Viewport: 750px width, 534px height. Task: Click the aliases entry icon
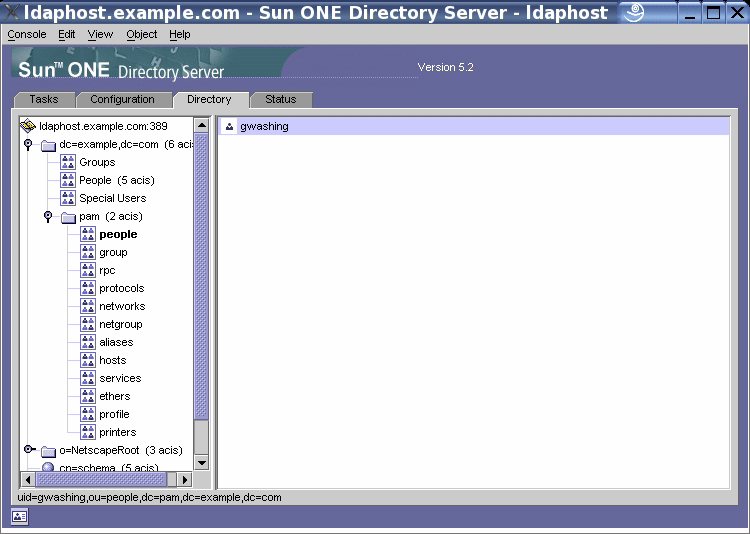coord(88,342)
